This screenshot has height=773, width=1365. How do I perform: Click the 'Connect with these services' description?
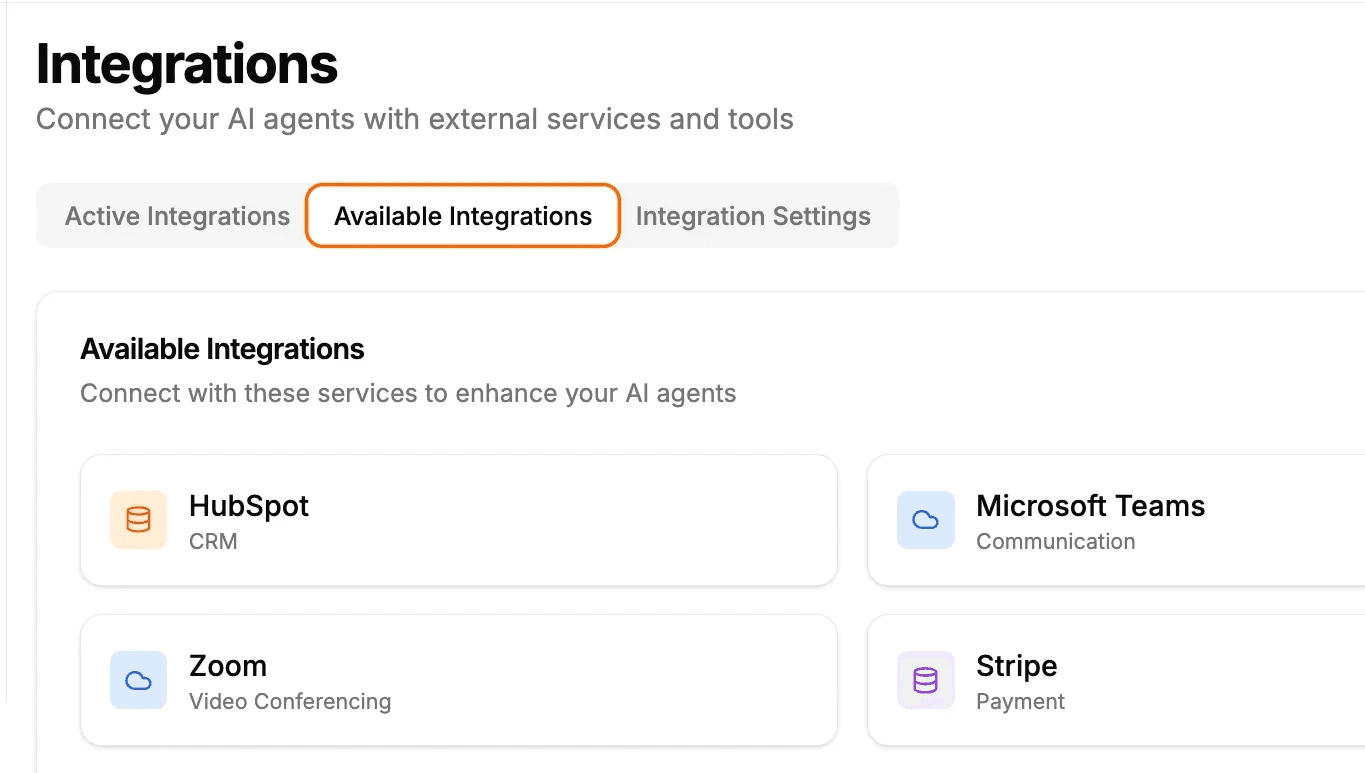pos(408,394)
